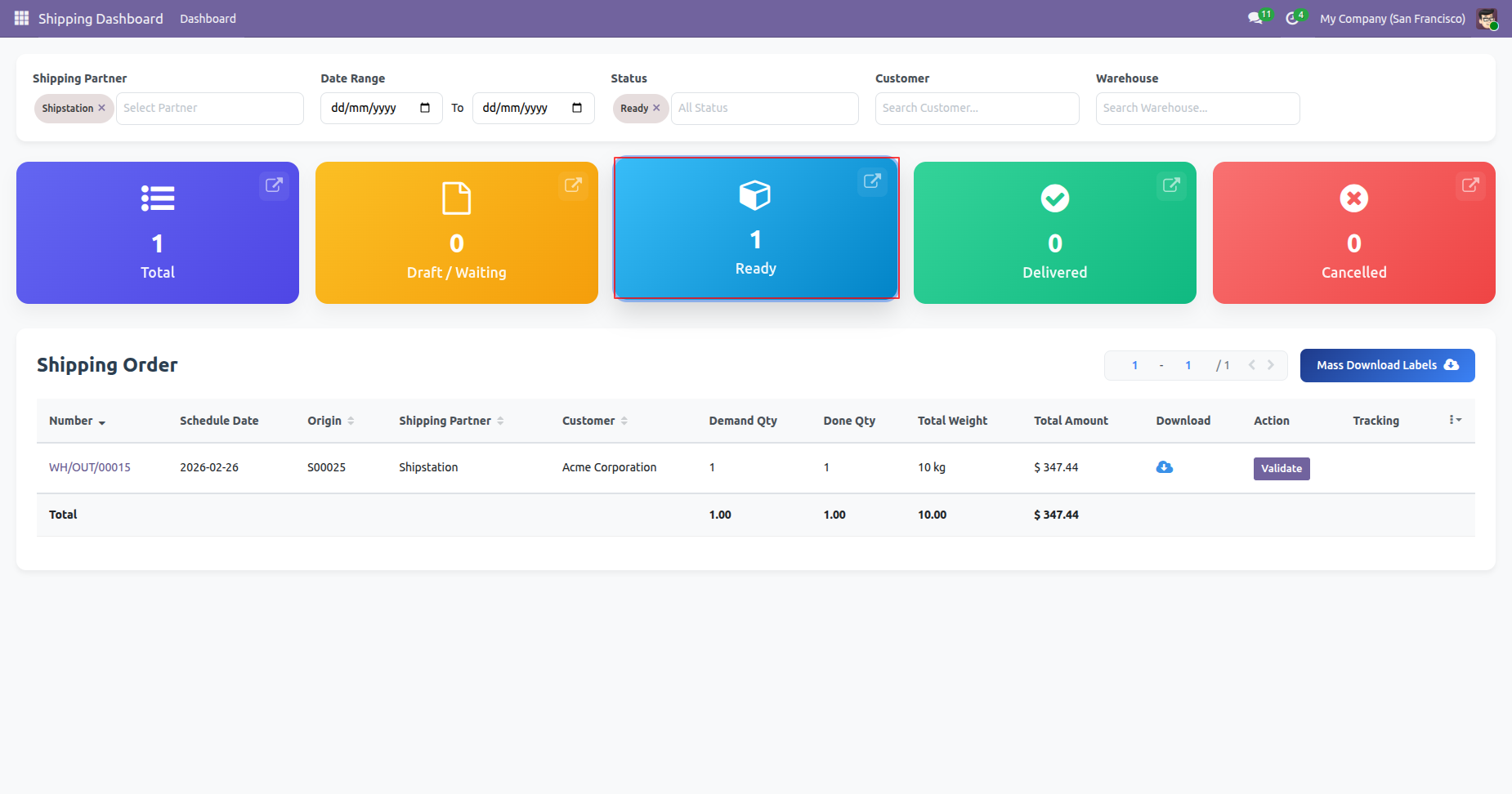Open external link on Total card

[x=274, y=185]
